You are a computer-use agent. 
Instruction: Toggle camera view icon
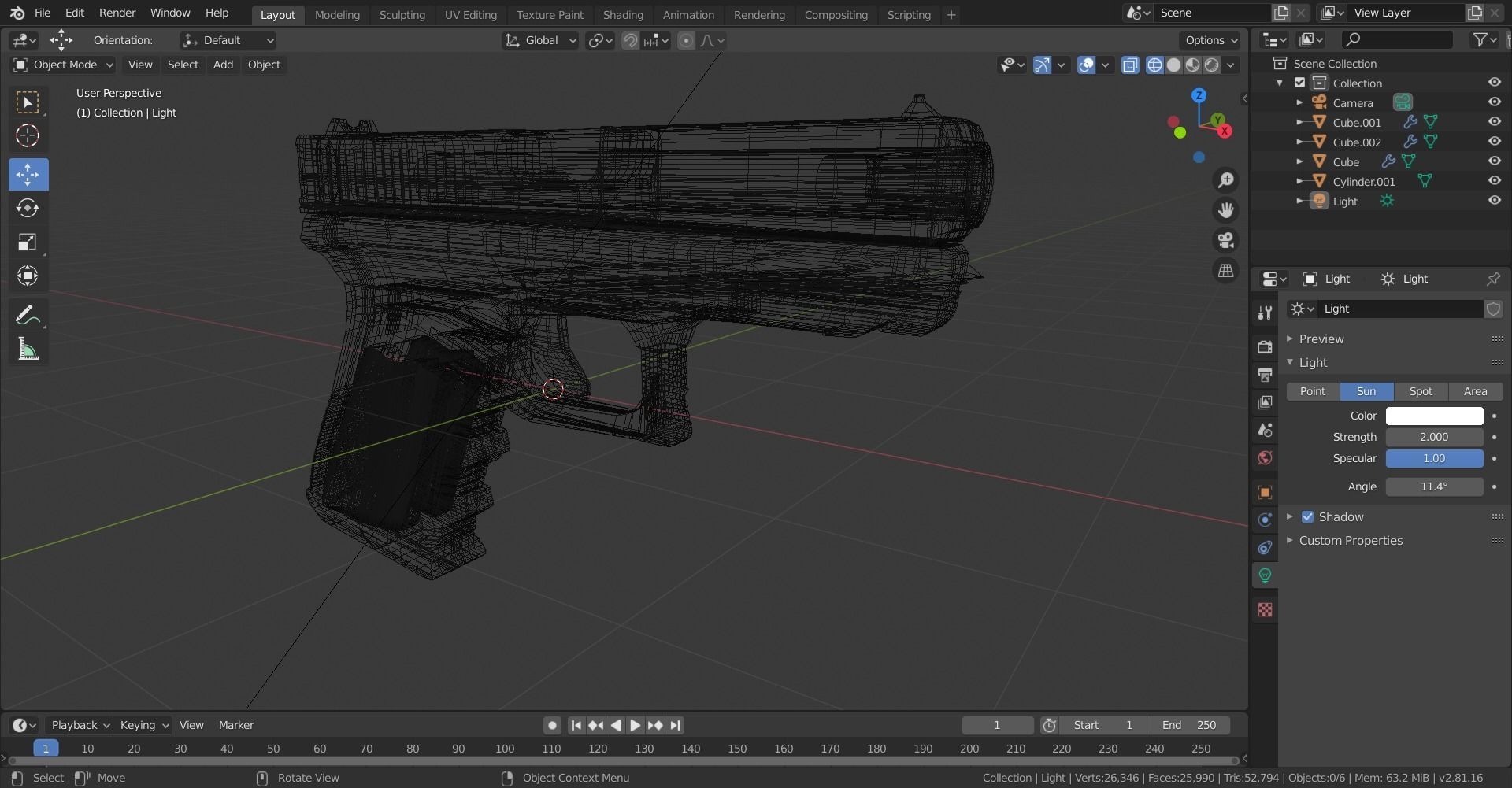1225,240
